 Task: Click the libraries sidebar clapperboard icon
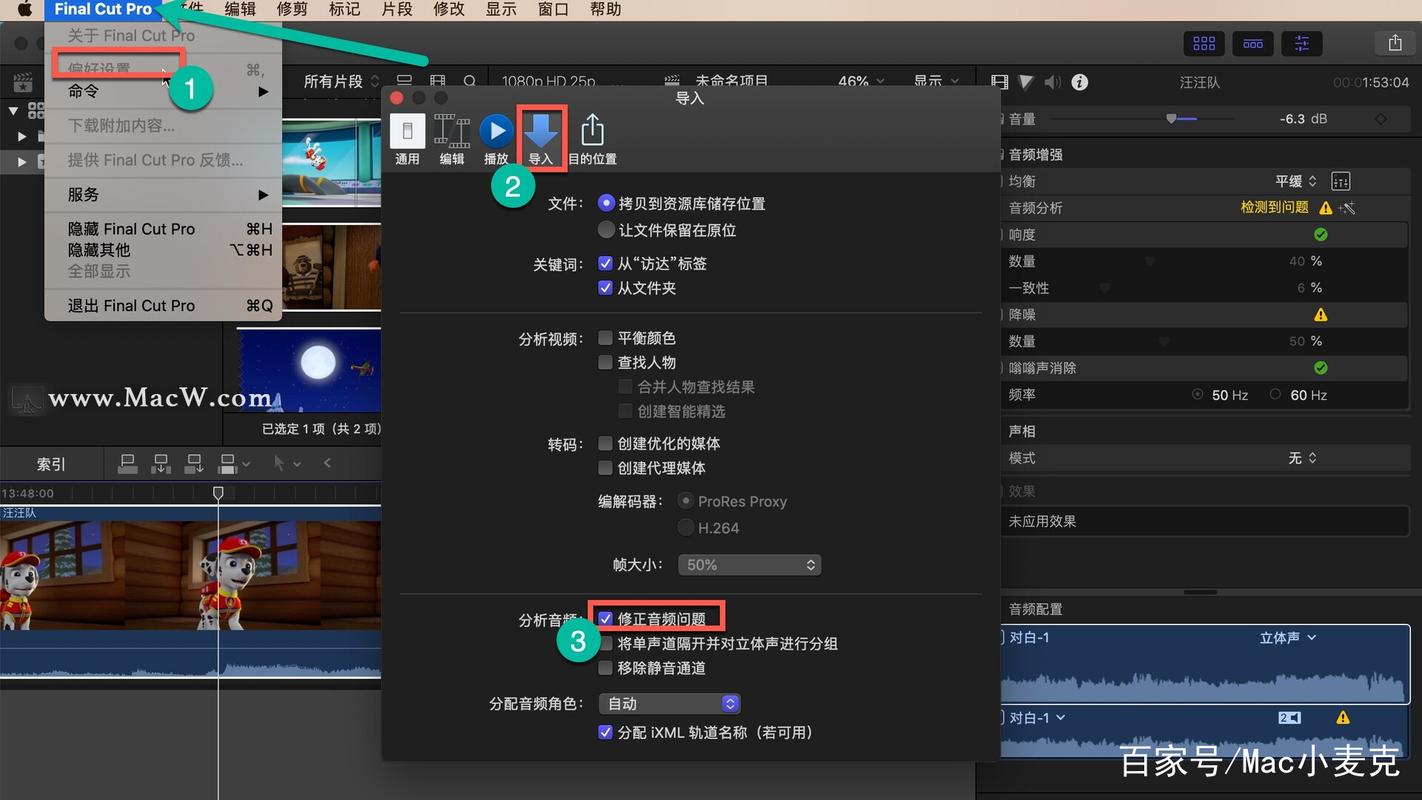[21, 82]
